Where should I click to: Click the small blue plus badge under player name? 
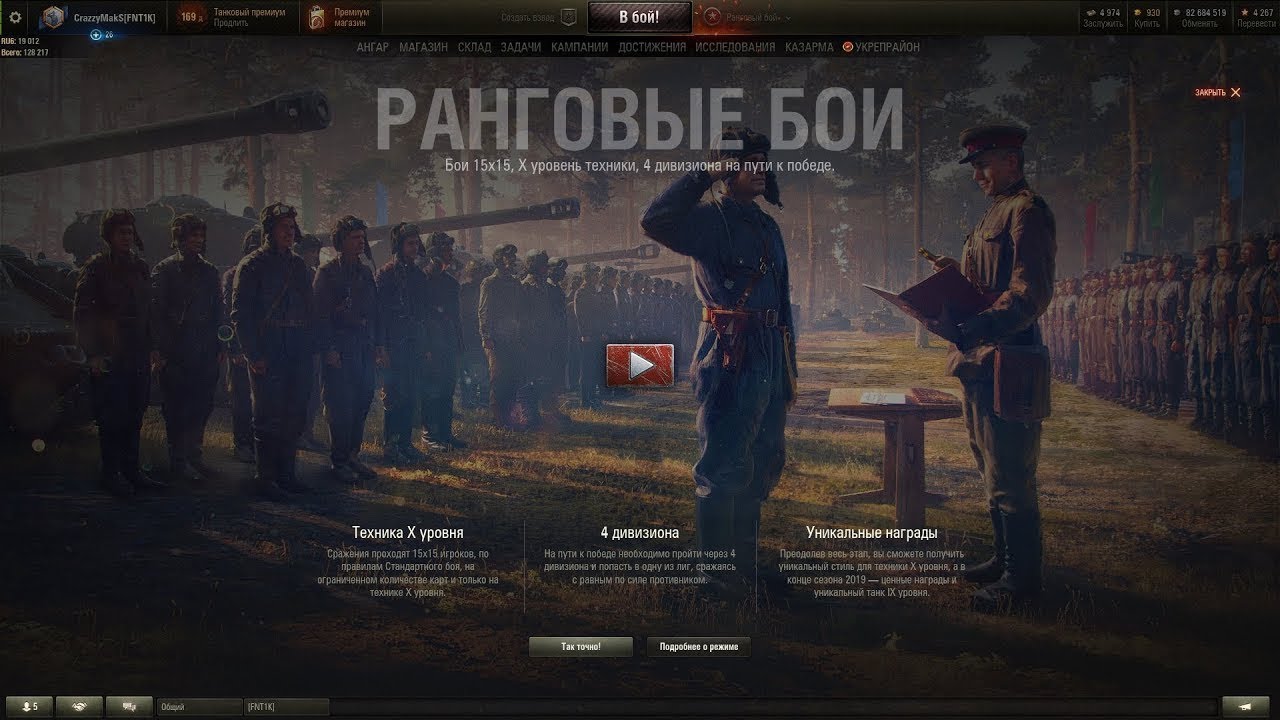[x=96, y=34]
